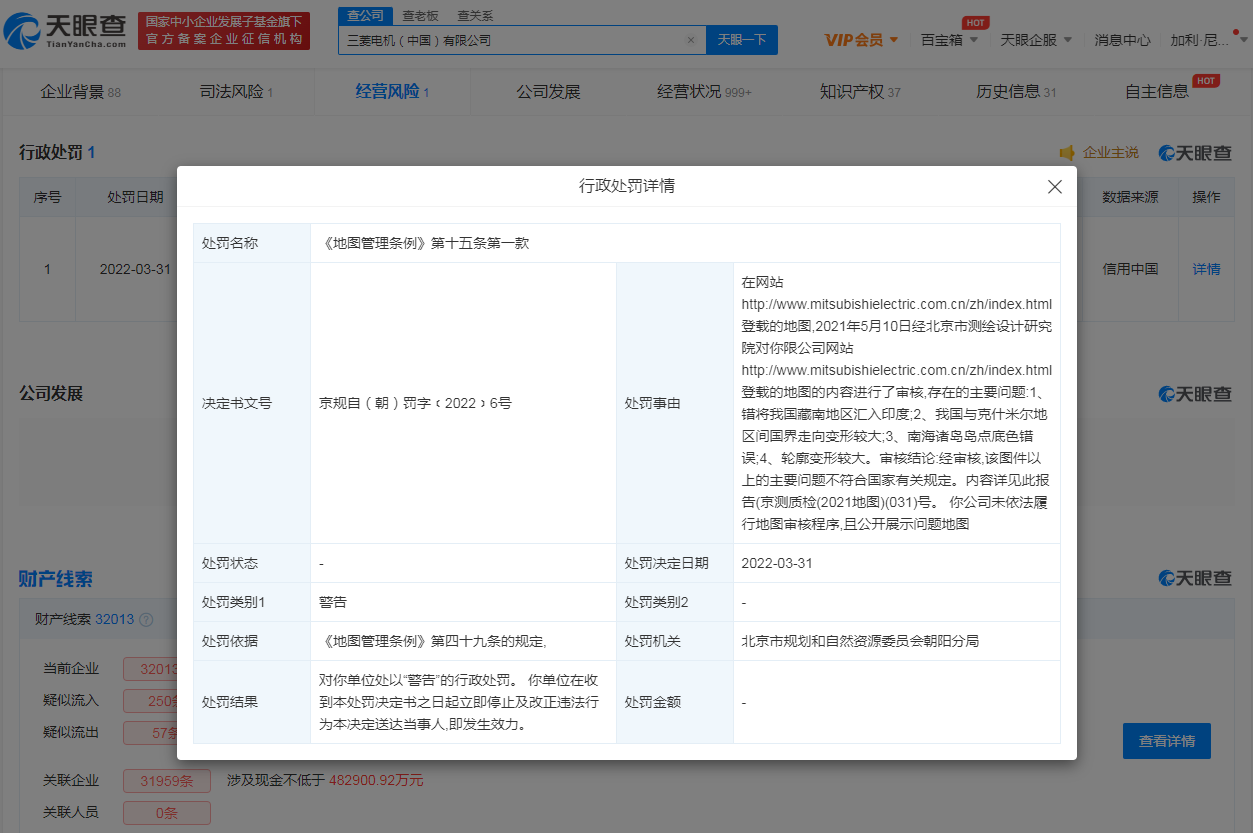Open the 历史信息 section tab
Viewport: 1253px width, 833px height.
[1016, 92]
